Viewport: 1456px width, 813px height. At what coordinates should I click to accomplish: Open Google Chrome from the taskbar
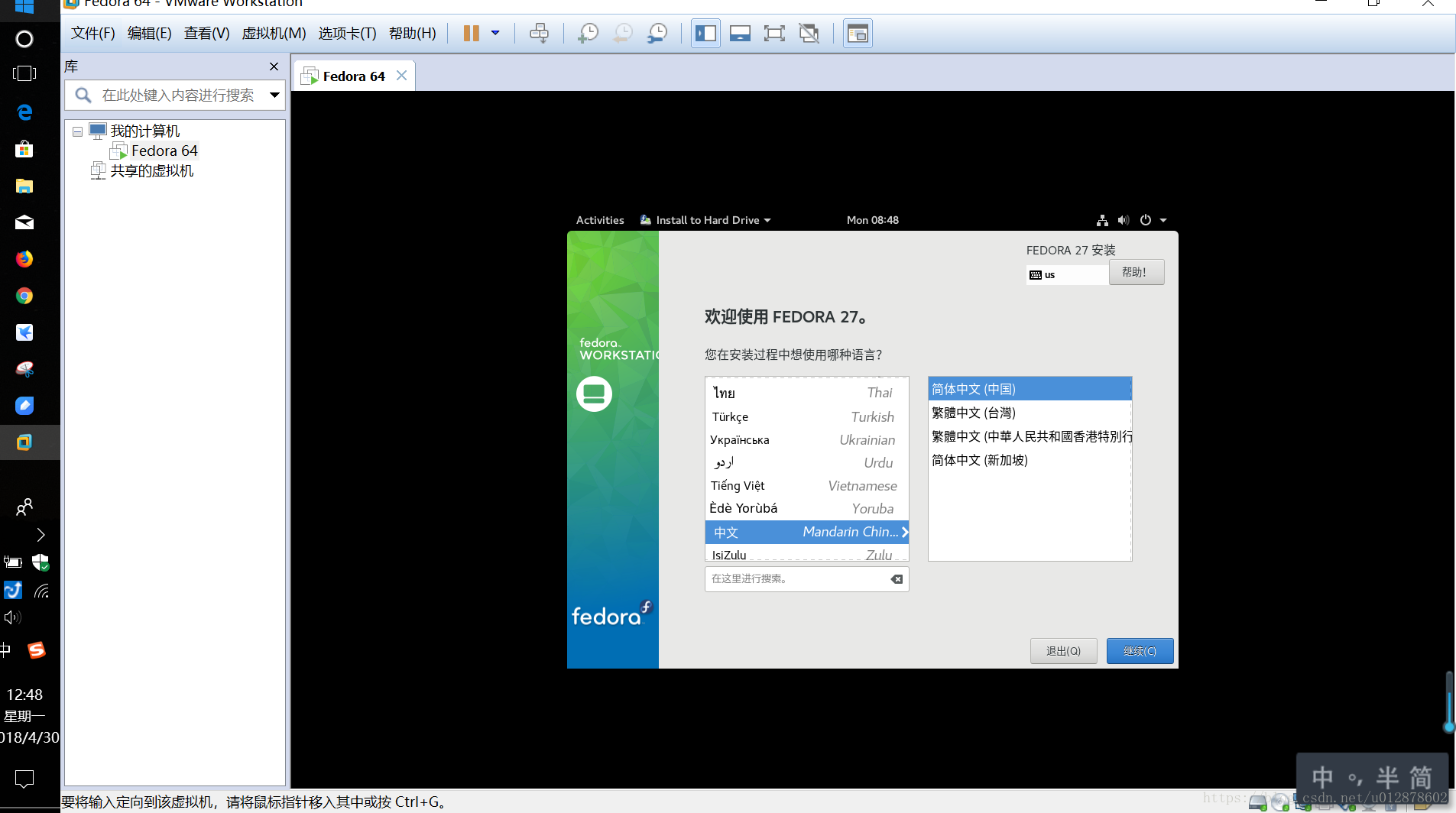coord(24,296)
